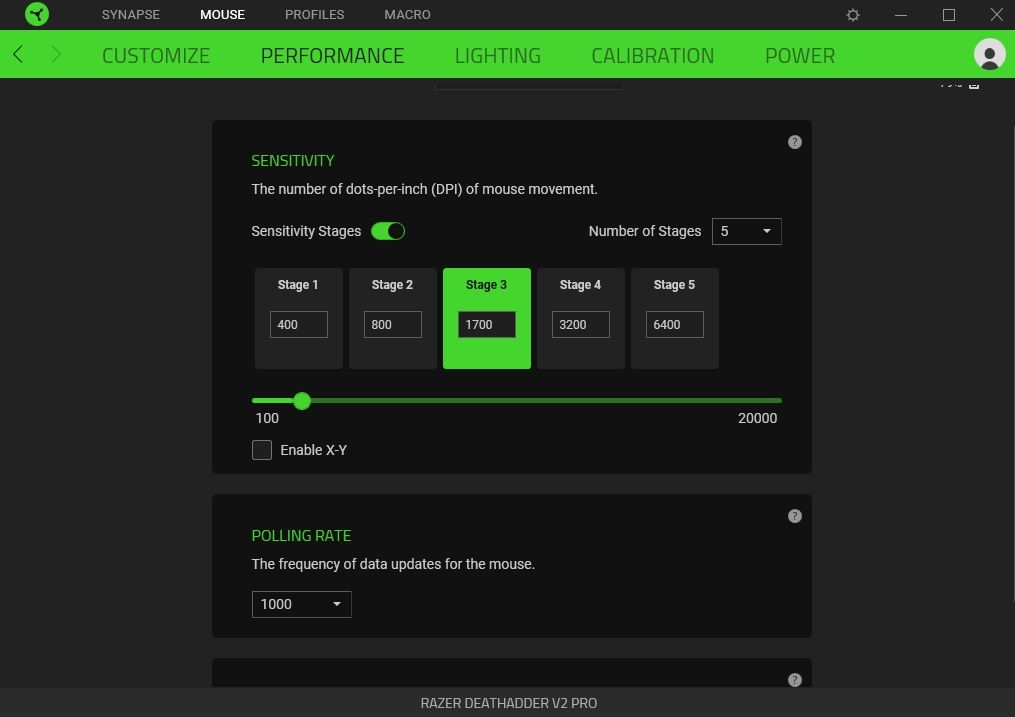Enable the X-Y checkbox

(x=262, y=450)
